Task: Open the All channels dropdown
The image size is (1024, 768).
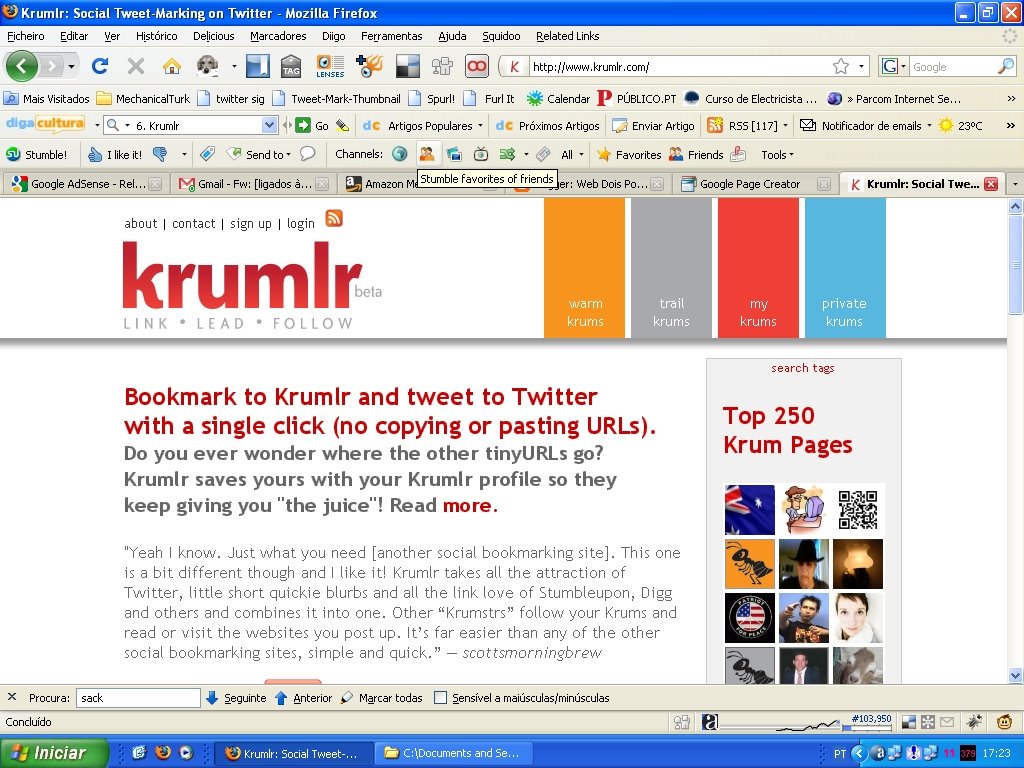Action: coord(573,155)
